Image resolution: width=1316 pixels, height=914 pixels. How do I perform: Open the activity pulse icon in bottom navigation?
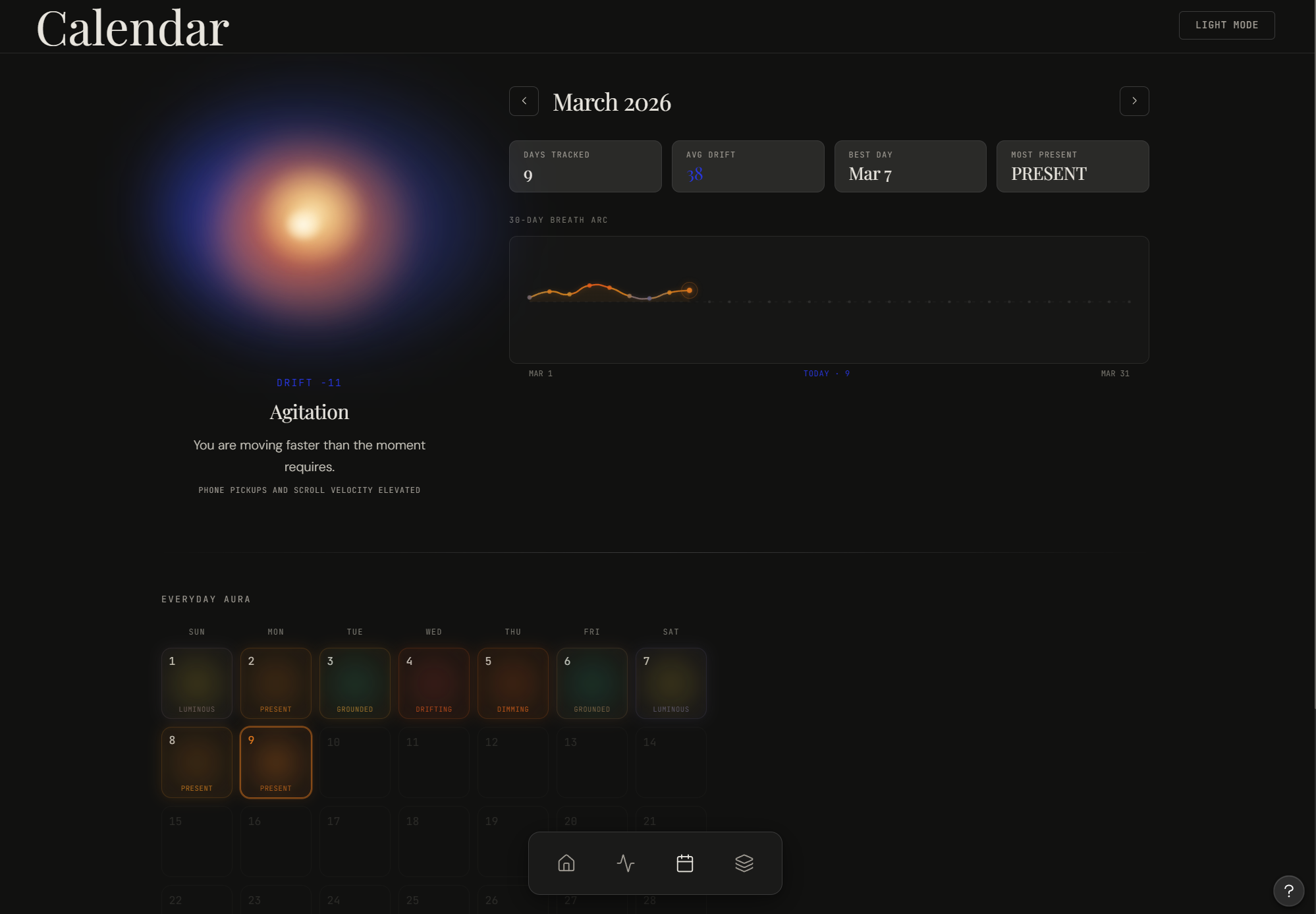click(x=626, y=863)
